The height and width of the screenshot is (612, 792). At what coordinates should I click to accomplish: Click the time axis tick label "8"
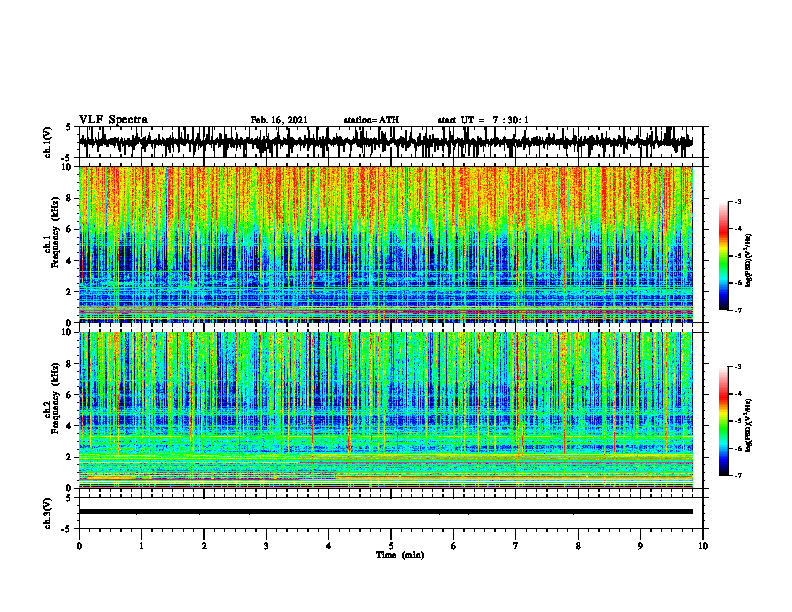(x=578, y=546)
